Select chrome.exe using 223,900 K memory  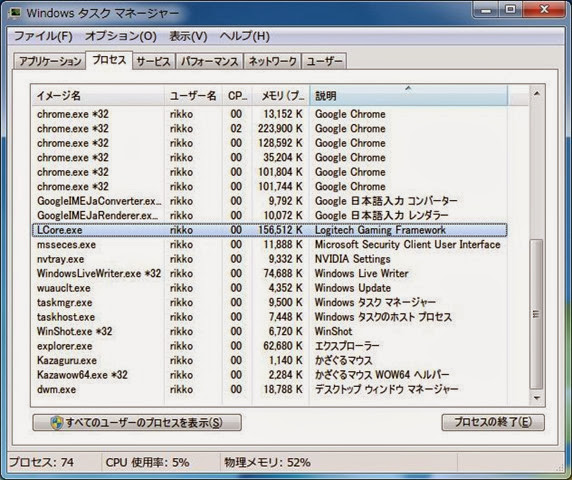270,128
